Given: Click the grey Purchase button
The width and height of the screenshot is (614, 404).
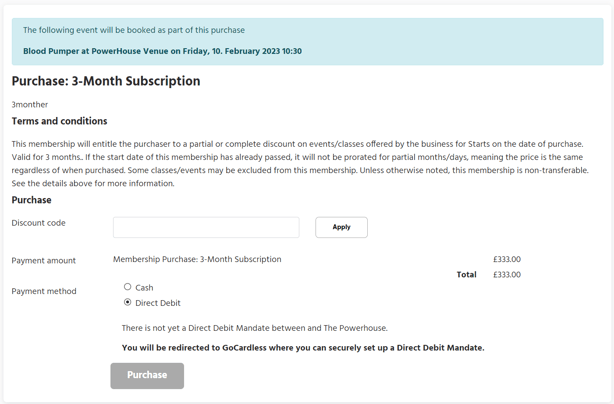Looking at the screenshot, I should pyautogui.click(x=147, y=375).
